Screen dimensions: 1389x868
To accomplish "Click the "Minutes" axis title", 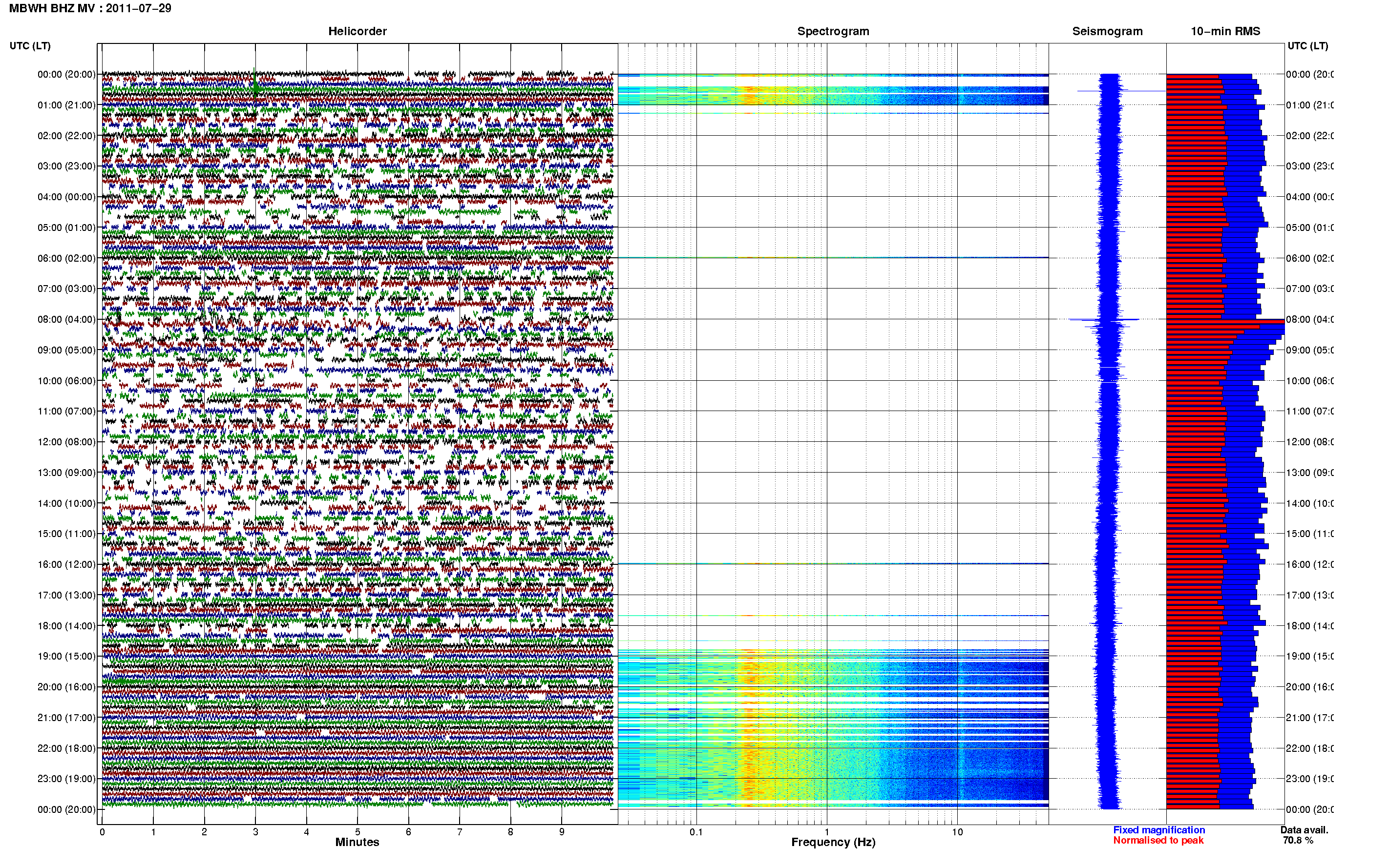I will pyautogui.click(x=357, y=842).
